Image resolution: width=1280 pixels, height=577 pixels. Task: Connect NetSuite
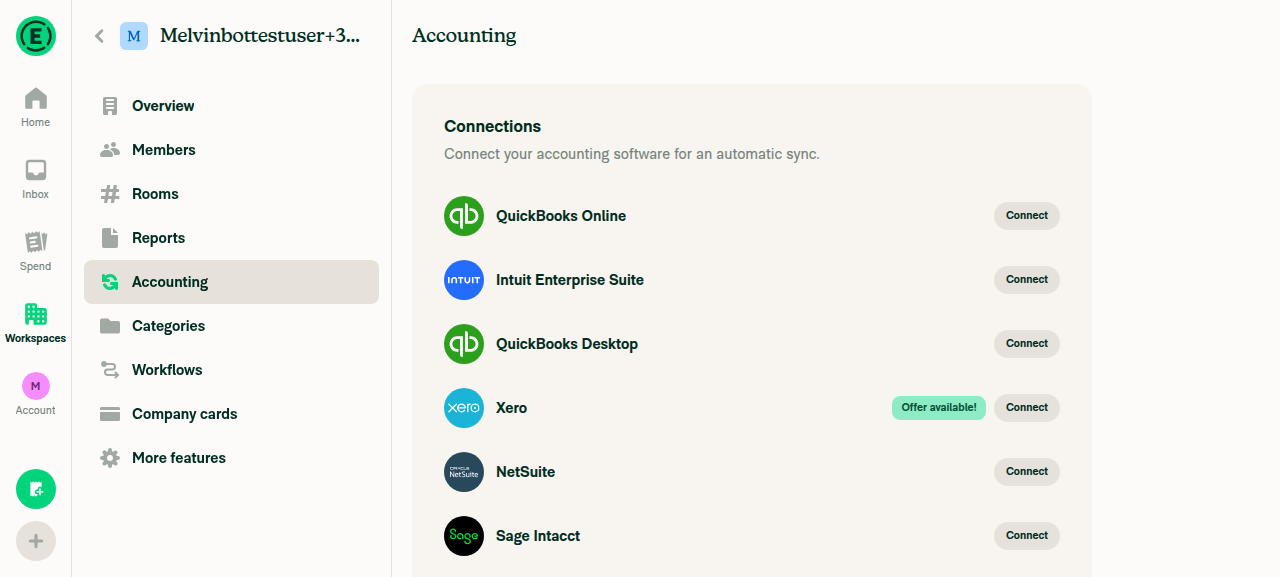point(1027,472)
